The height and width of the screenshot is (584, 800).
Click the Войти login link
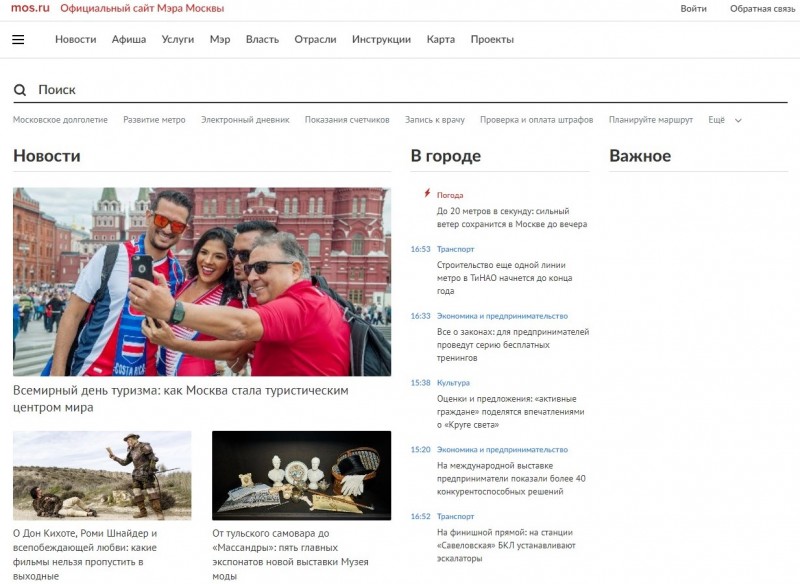693,9
